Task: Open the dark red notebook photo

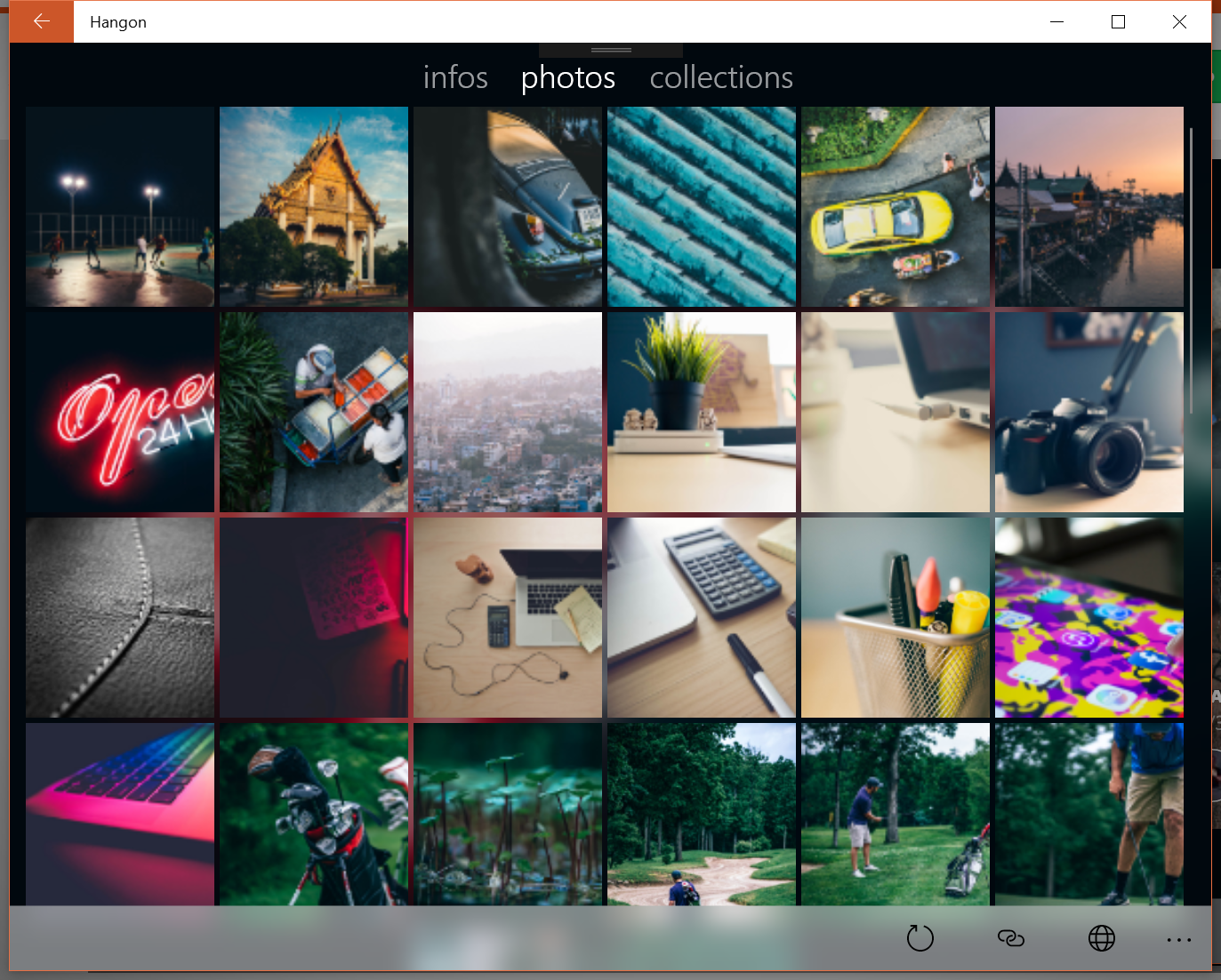Action: point(314,617)
